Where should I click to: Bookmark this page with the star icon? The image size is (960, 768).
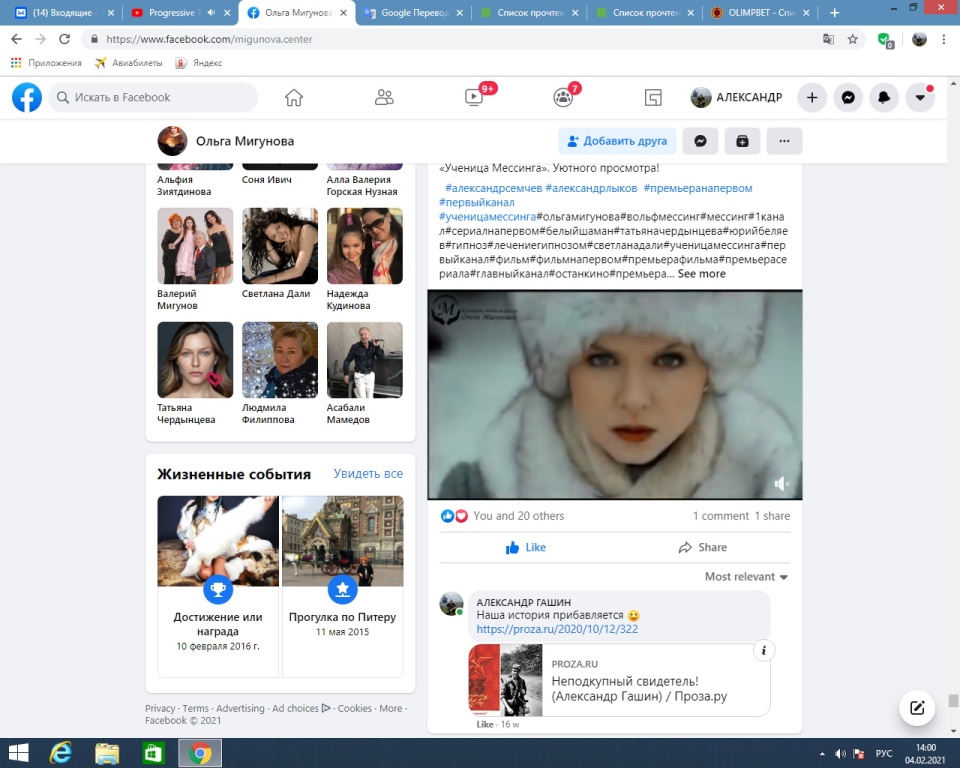point(852,39)
